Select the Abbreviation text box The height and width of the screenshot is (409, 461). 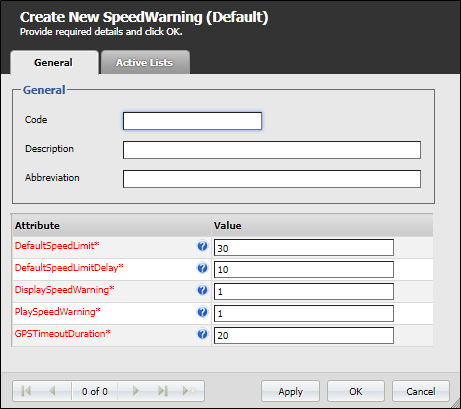pos(272,179)
